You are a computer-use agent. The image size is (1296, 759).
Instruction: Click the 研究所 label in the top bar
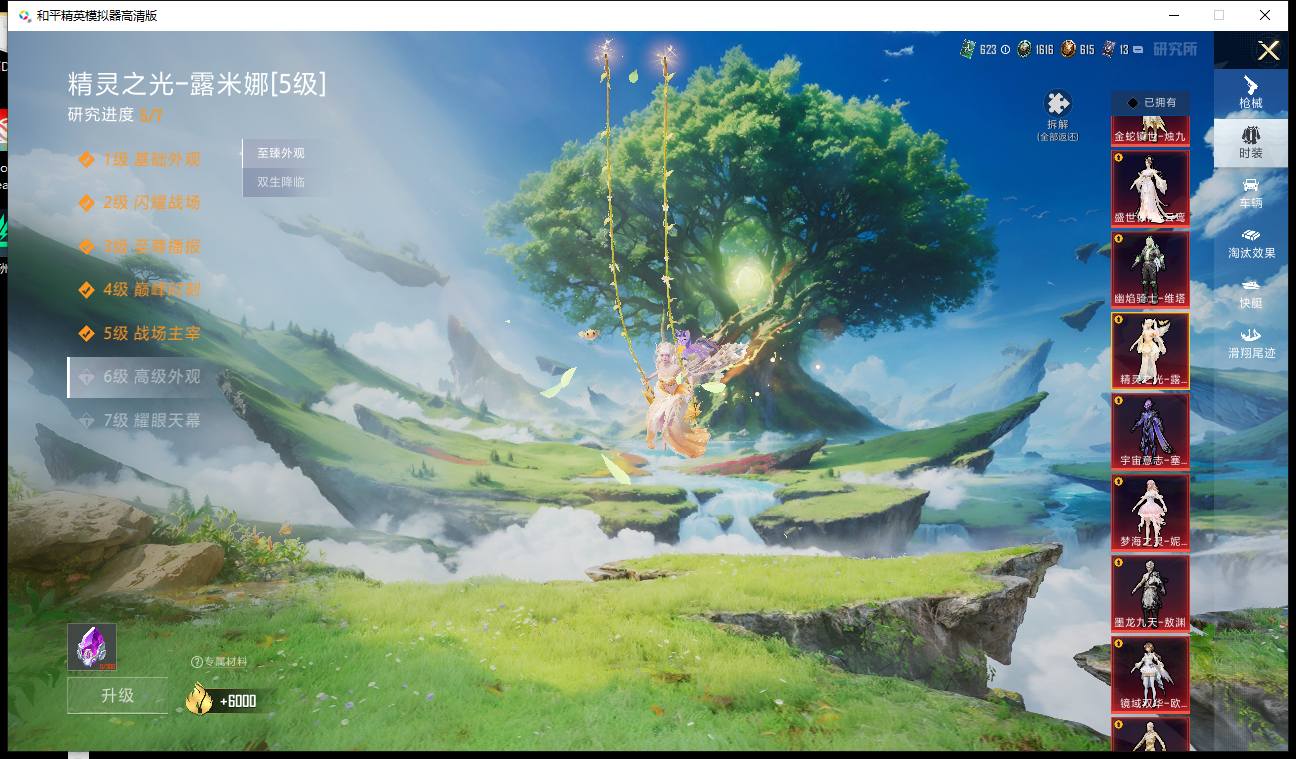(1175, 49)
